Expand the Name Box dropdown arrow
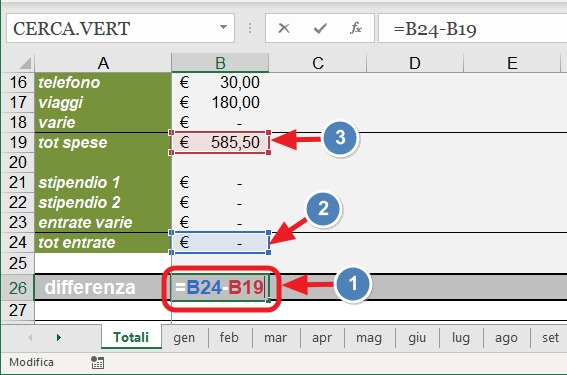 click(223, 27)
